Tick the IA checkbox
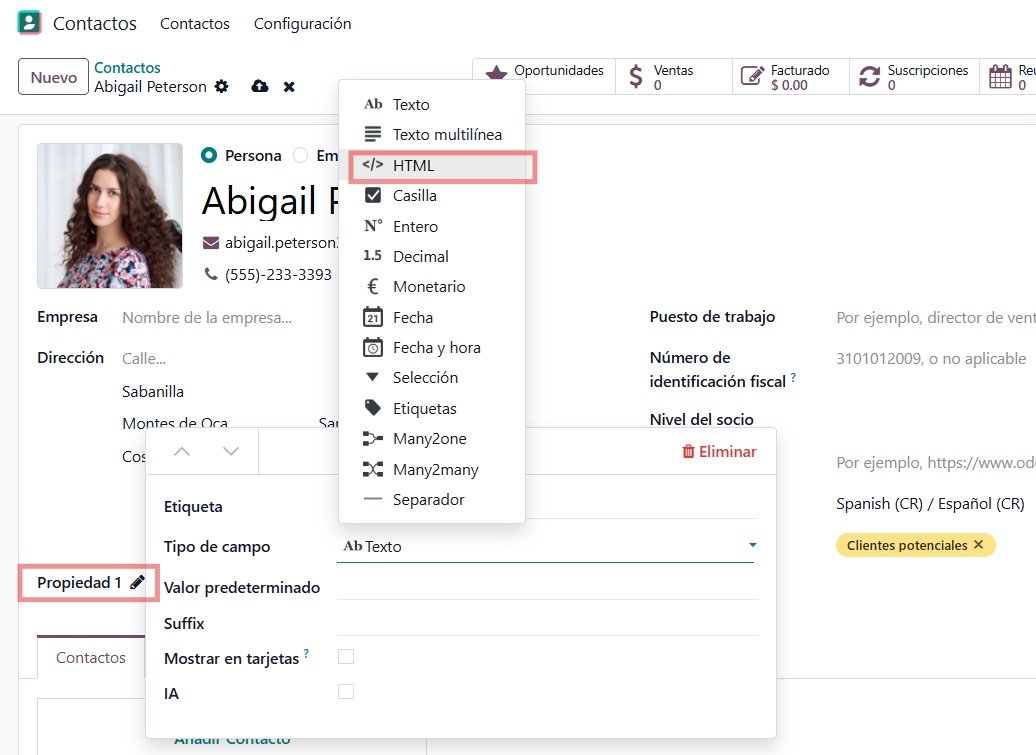 (x=346, y=692)
